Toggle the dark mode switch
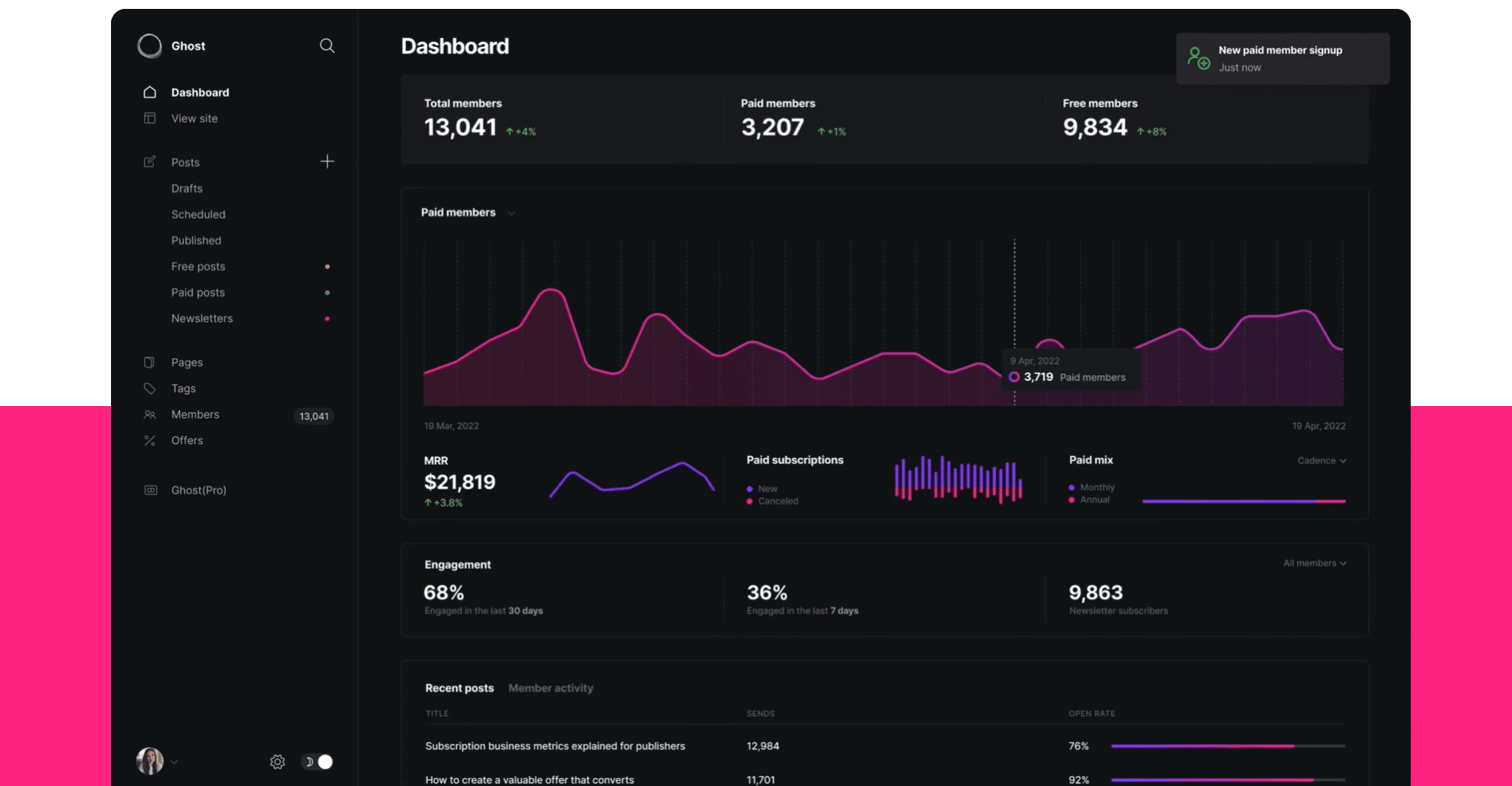The width and height of the screenshot is (1512, 786). pos(318,762)
